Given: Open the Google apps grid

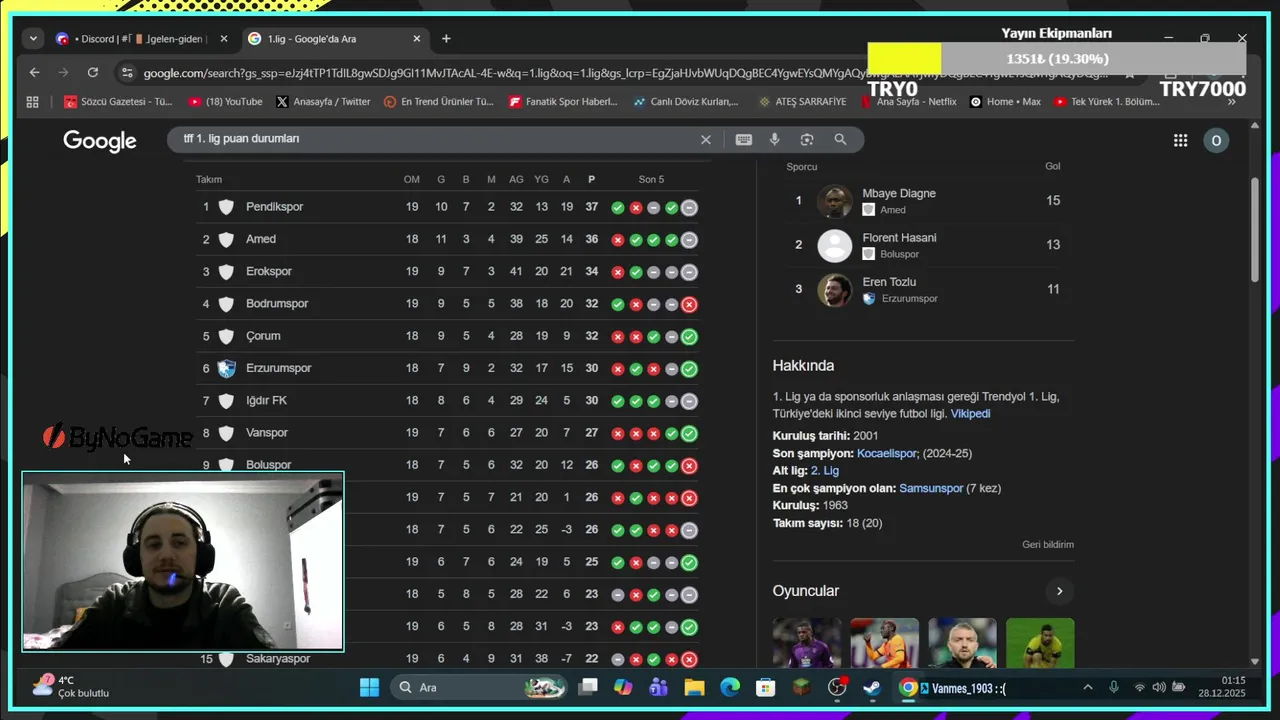Looking at the screenshot, I should click(1180, 140).
